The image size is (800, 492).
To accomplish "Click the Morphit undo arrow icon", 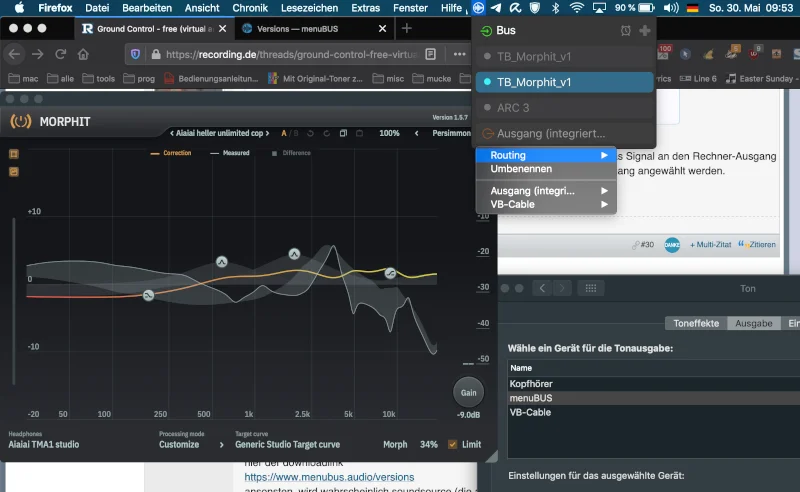I will coord(310,133).
